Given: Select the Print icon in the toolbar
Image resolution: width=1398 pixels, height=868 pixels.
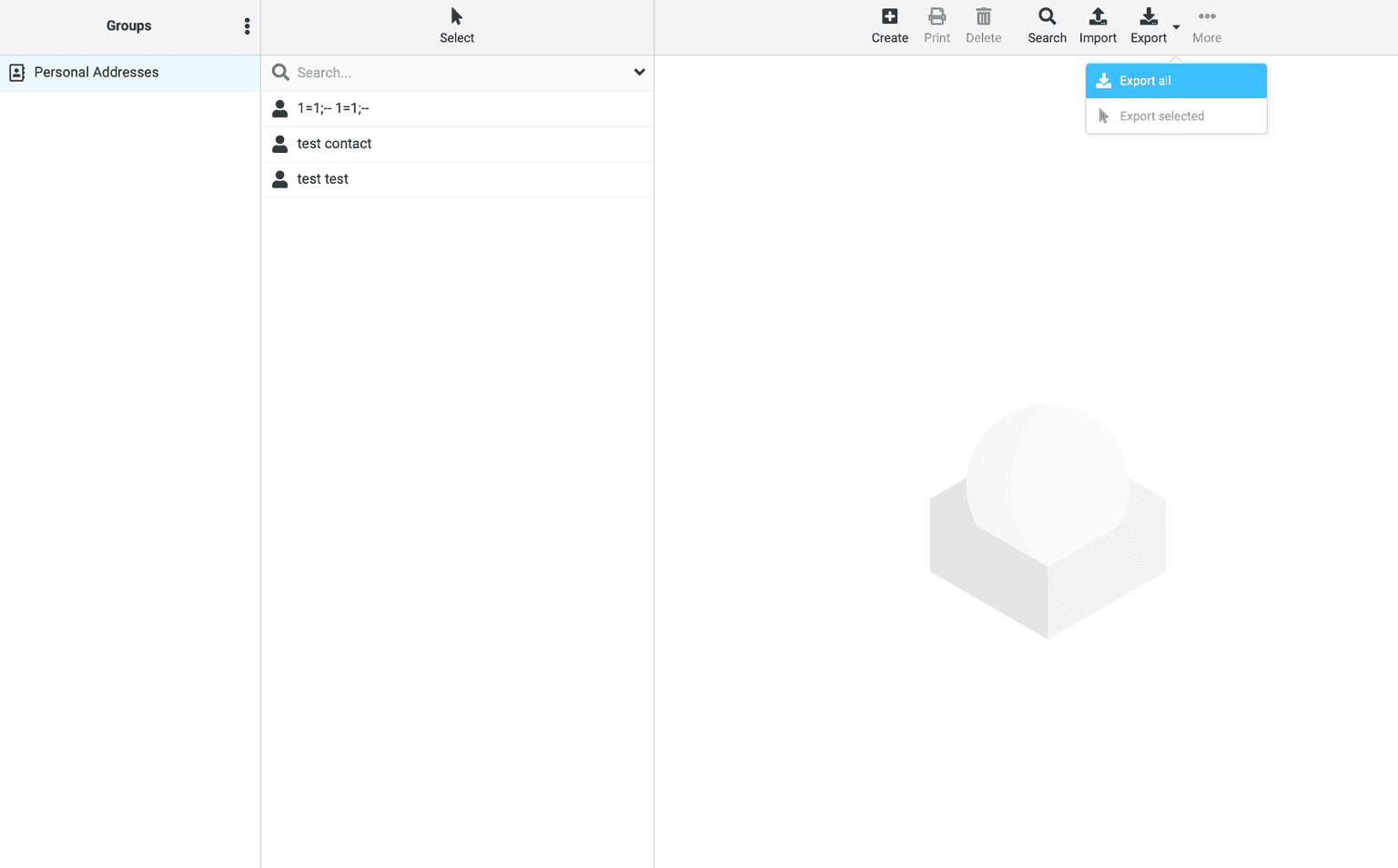Looking at the screenshot, I should pyautogui.click(x=937, y=15).
